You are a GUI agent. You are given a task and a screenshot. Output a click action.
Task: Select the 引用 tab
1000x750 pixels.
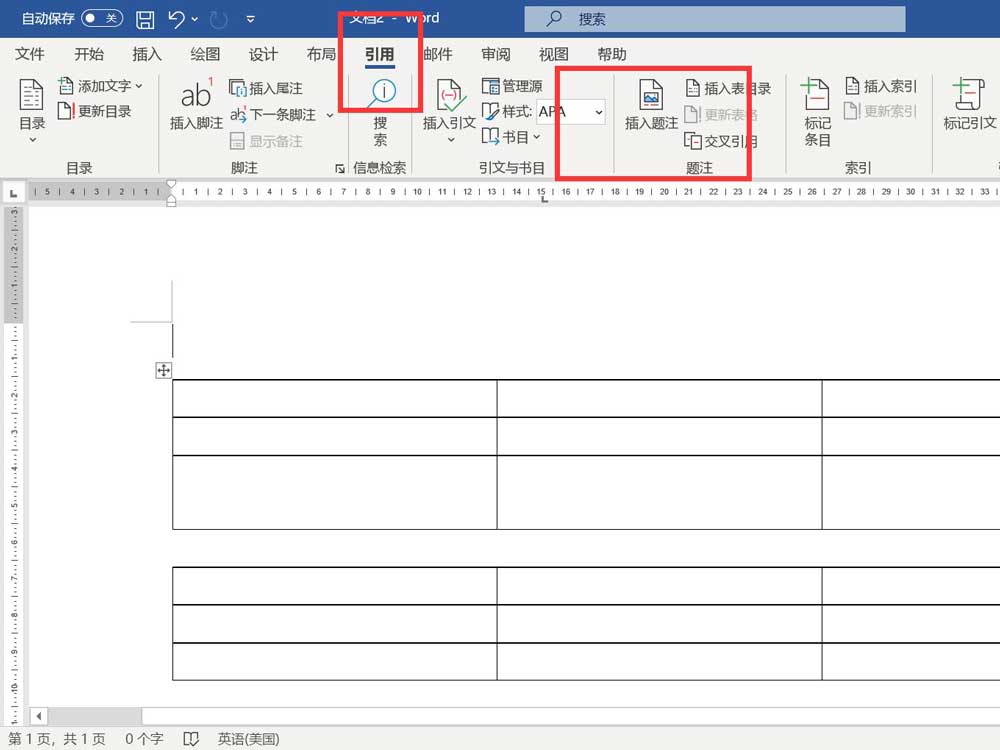379,55
